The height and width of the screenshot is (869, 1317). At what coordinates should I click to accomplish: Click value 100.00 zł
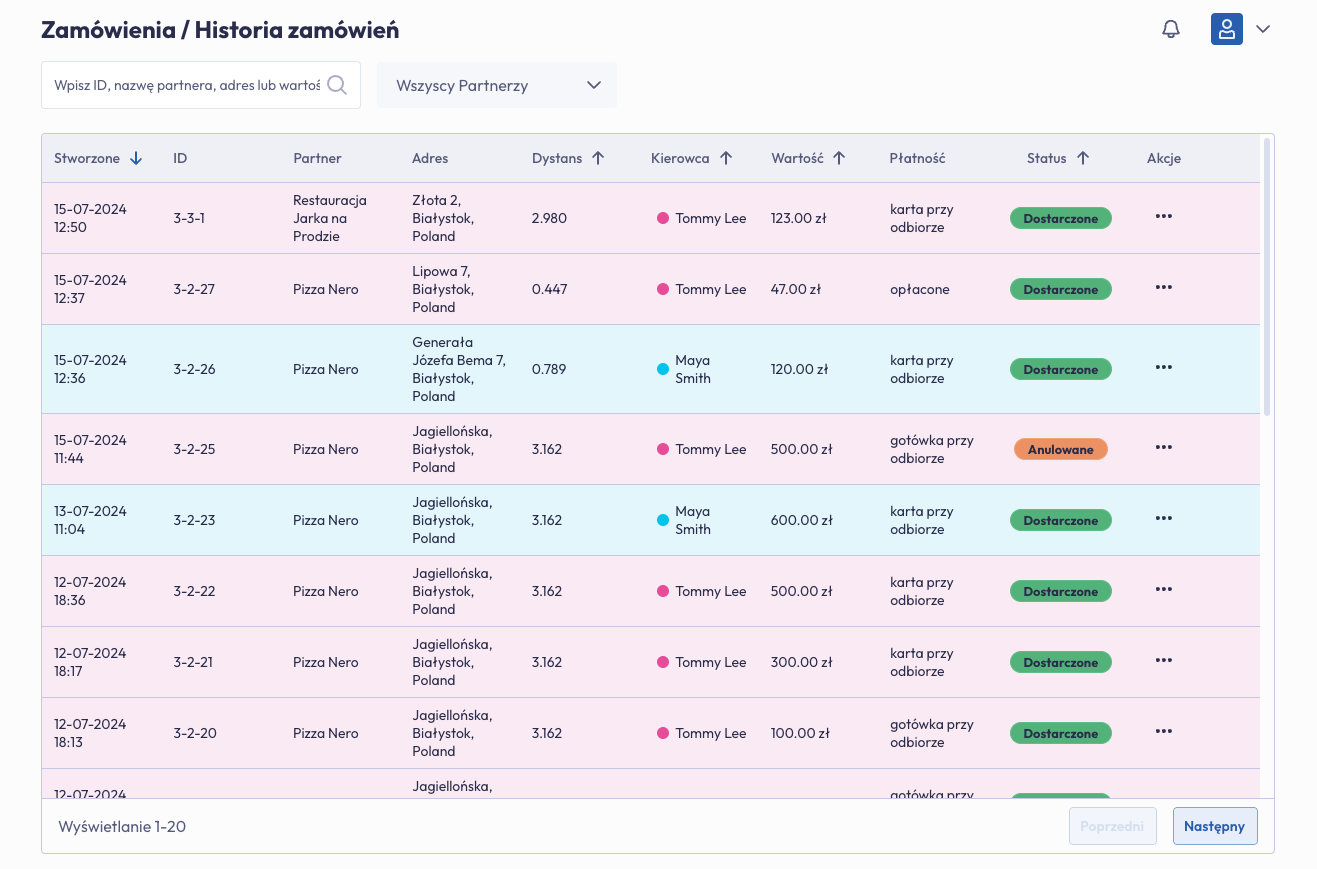[800, 733]
